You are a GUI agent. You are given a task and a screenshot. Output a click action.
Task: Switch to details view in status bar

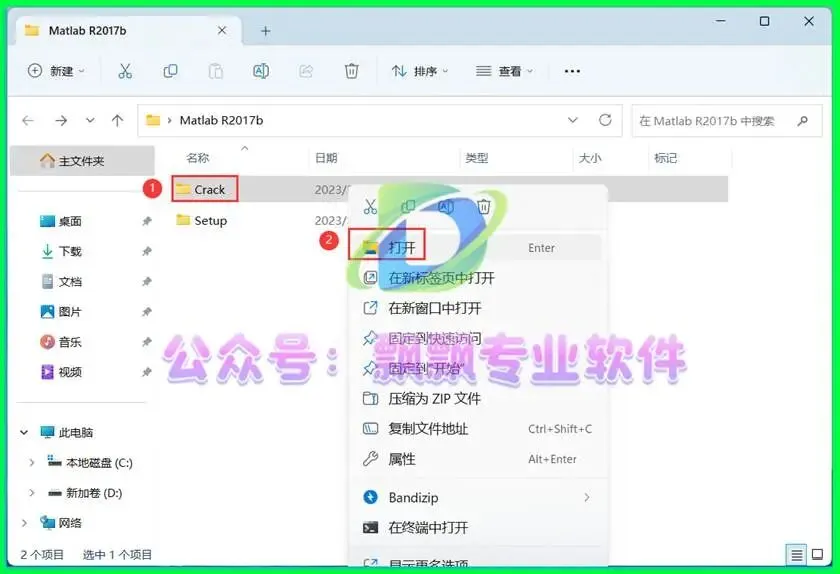tap(797, 555)
